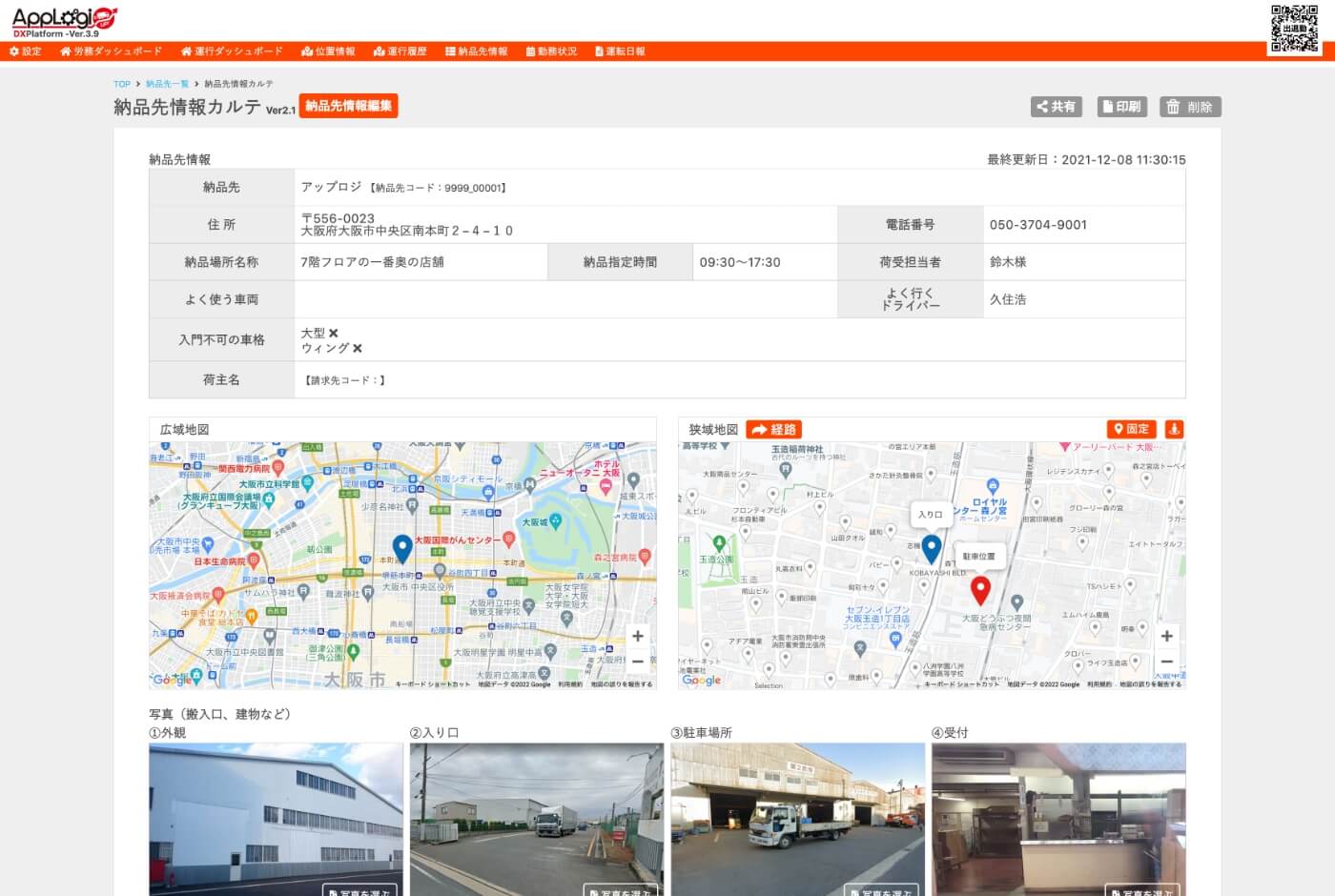Click the 印刷 print button

pos(1121,107)
